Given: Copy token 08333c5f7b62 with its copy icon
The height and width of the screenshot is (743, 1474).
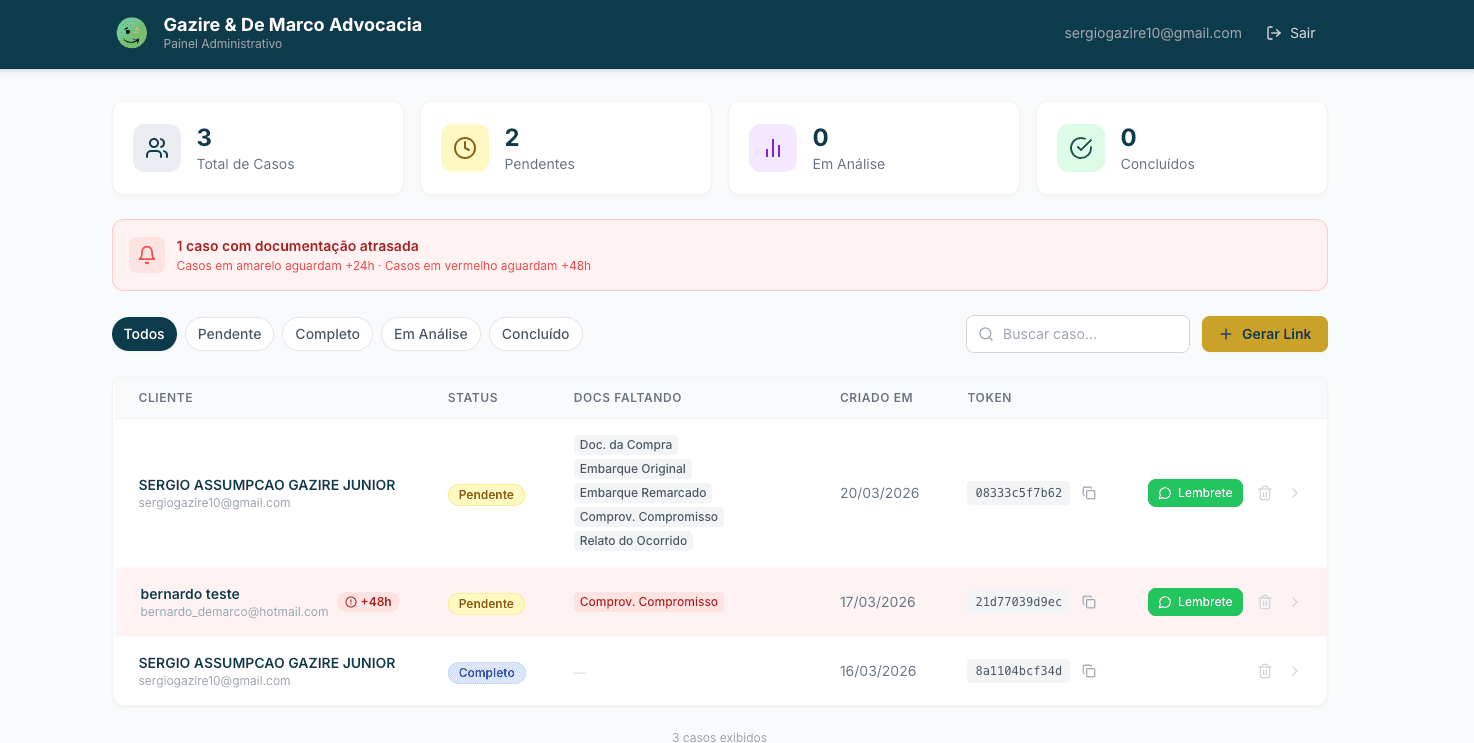Looking at the screenshot, I should [1089, 493].
